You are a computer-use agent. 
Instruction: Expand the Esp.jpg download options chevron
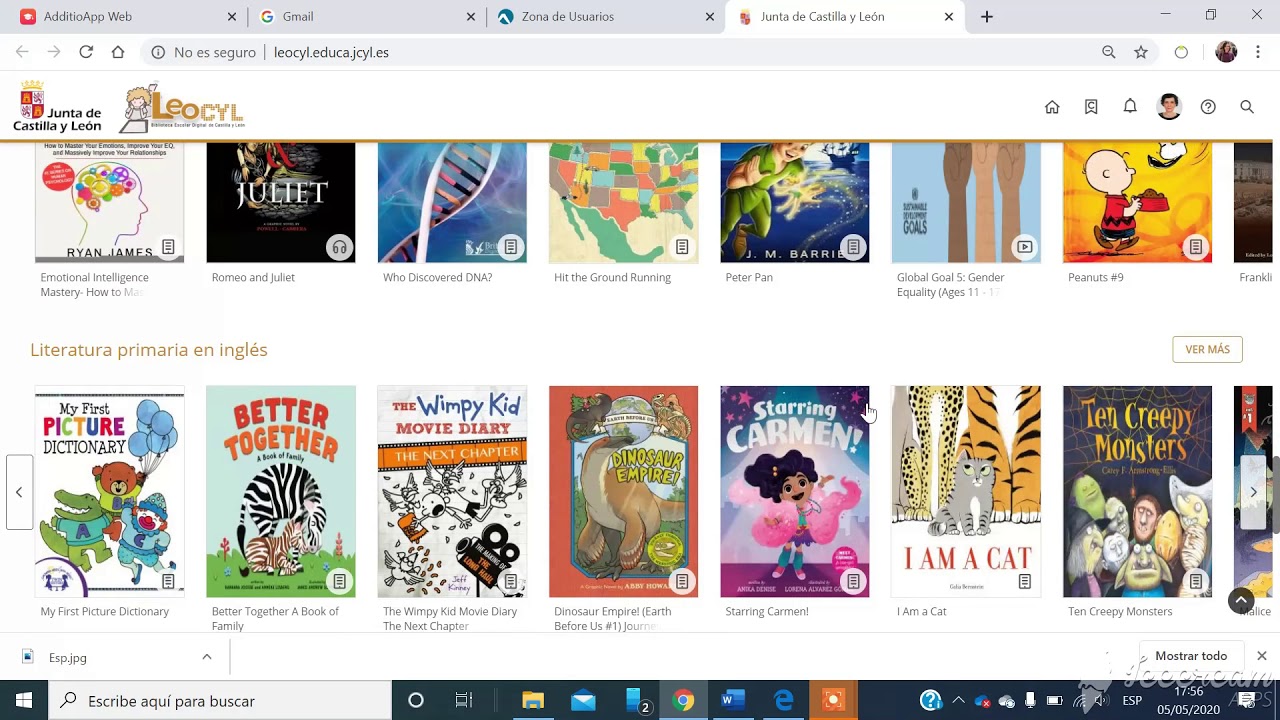(207, 657)
